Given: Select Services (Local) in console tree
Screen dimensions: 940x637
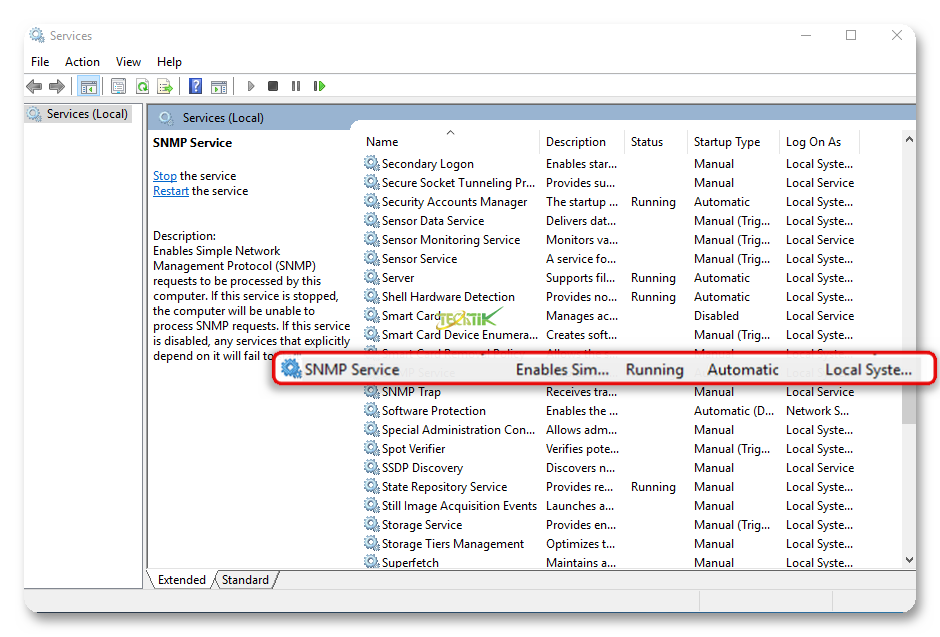Looking at the screenshot, I should coord(87,114).
